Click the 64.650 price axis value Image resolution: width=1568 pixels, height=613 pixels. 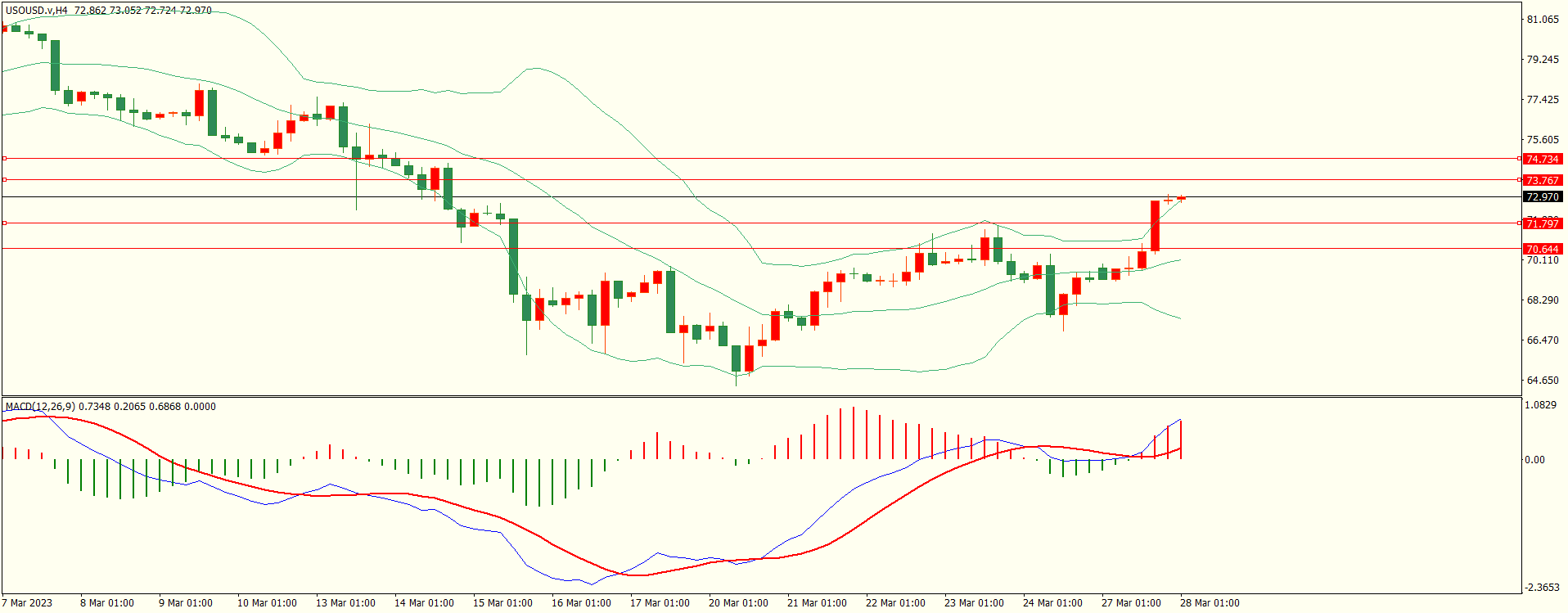pos(1543,381)
